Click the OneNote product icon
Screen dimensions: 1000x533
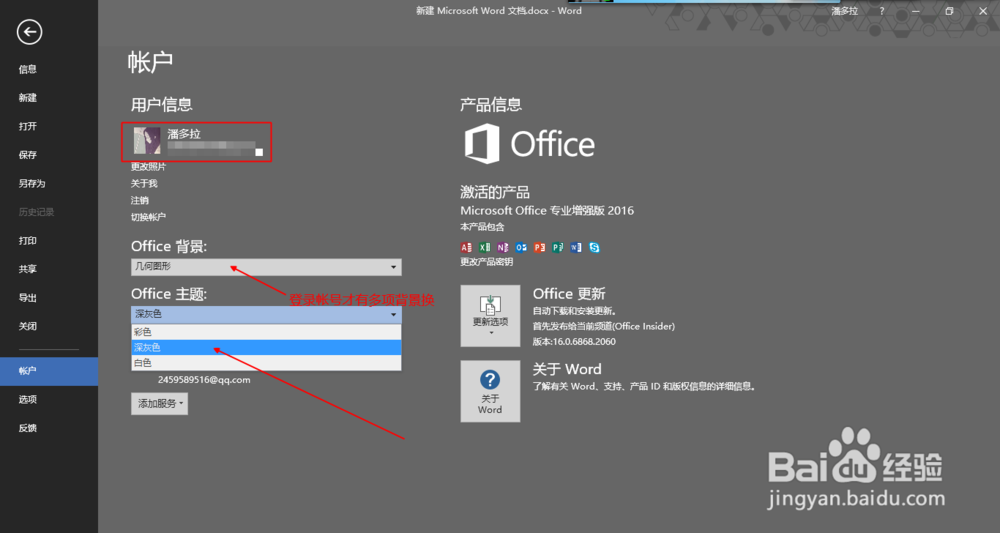click(503, 247)
